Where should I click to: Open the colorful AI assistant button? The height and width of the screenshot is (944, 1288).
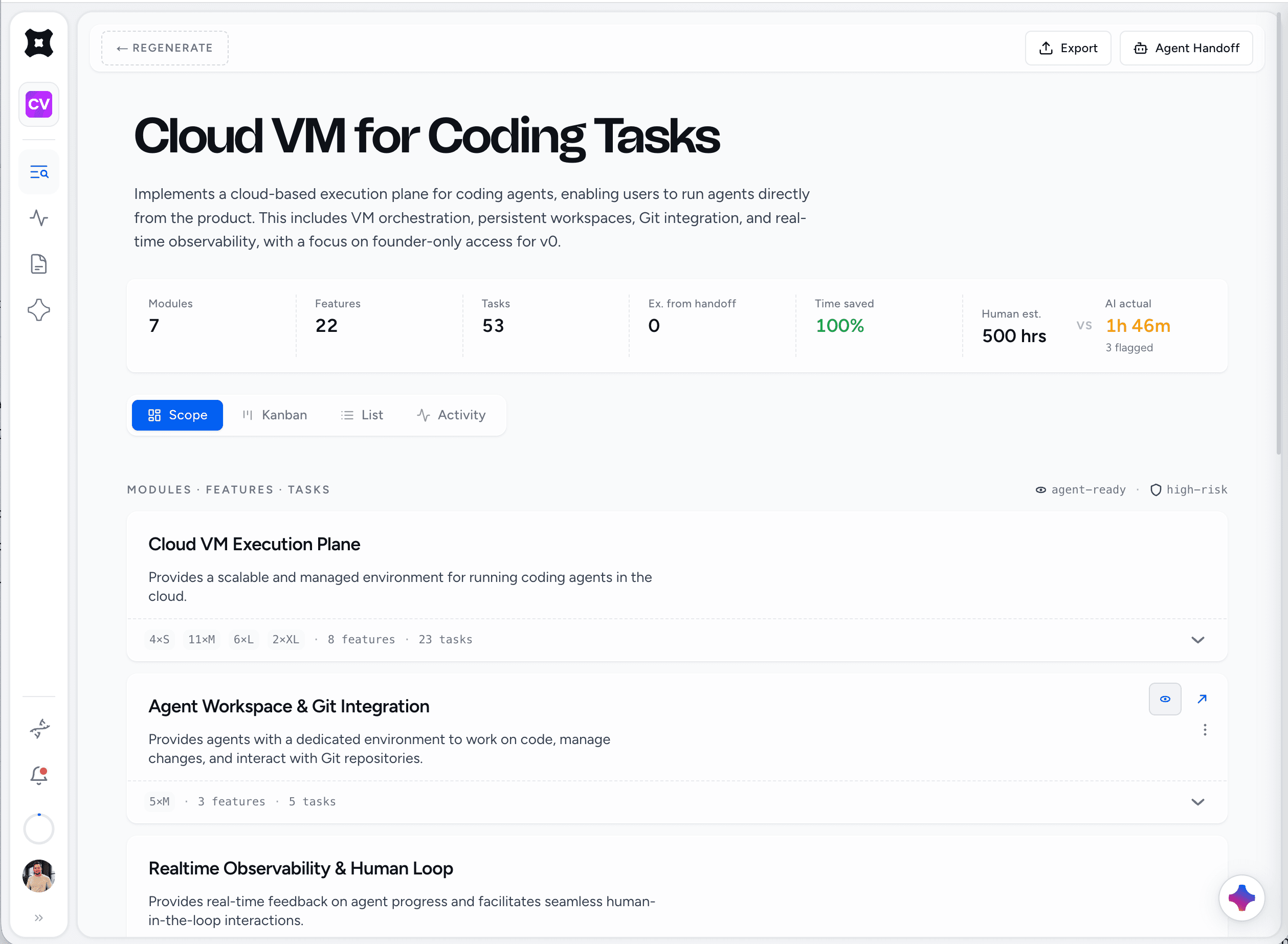click(x=1241, y=897)
